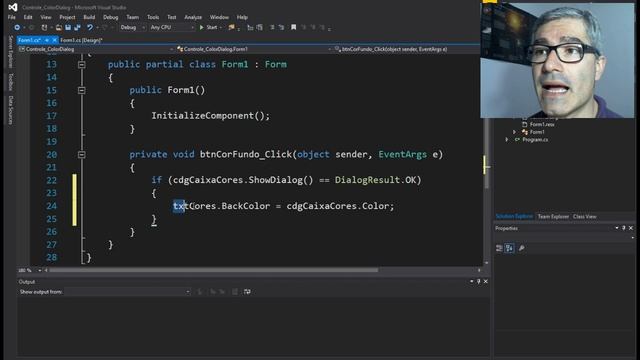Close the Form1.cs tab

click(x=54, y=40)
